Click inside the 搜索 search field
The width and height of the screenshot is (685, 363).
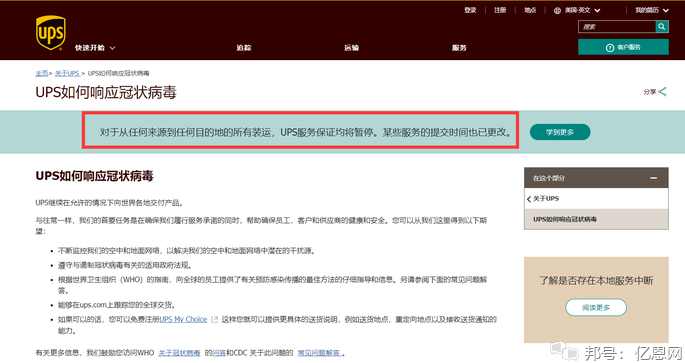(617, 27)
